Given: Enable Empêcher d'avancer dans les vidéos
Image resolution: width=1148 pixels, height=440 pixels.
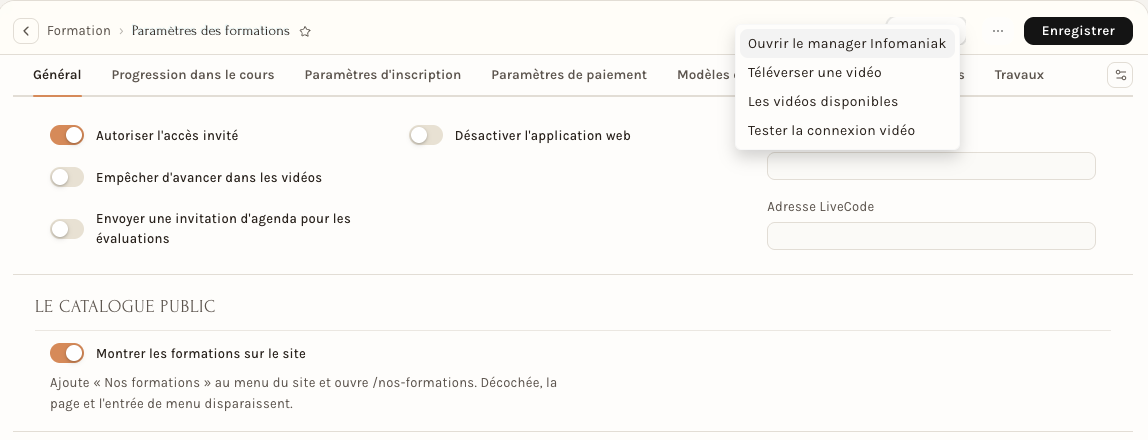Looking at the screenshot, I should click(x=67, y=177).
